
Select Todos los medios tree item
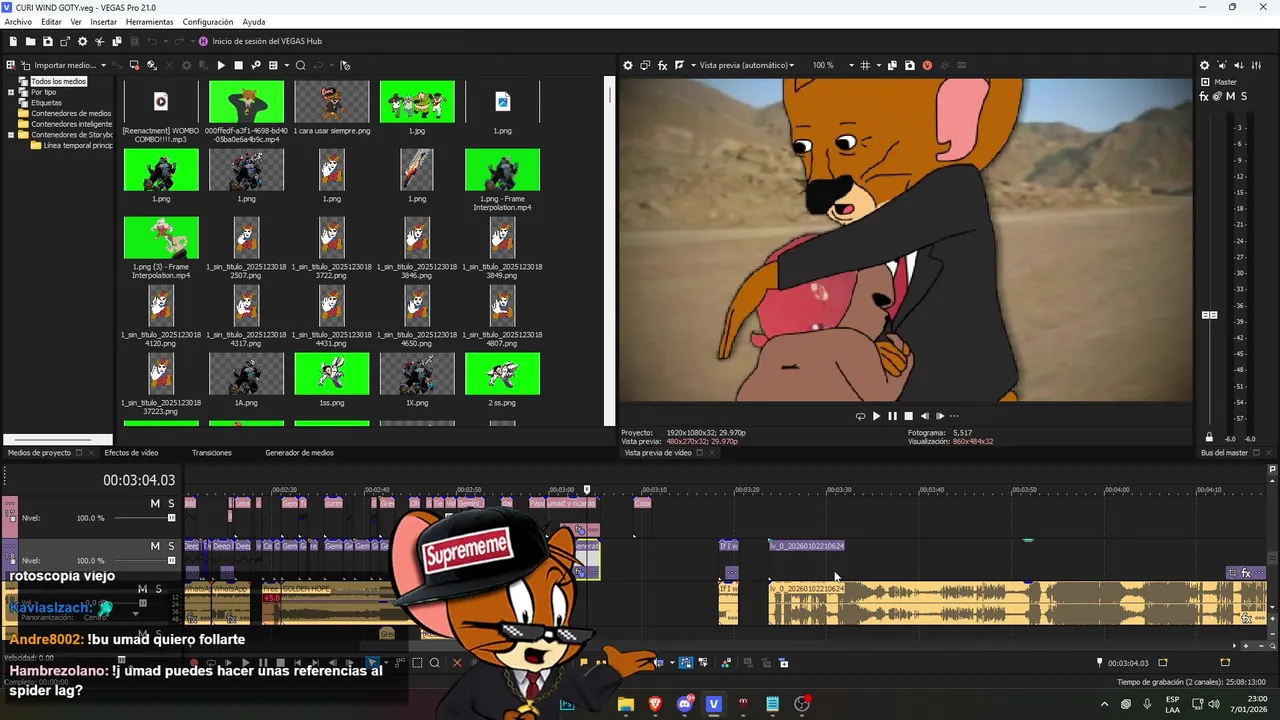(x=58, y=81)
